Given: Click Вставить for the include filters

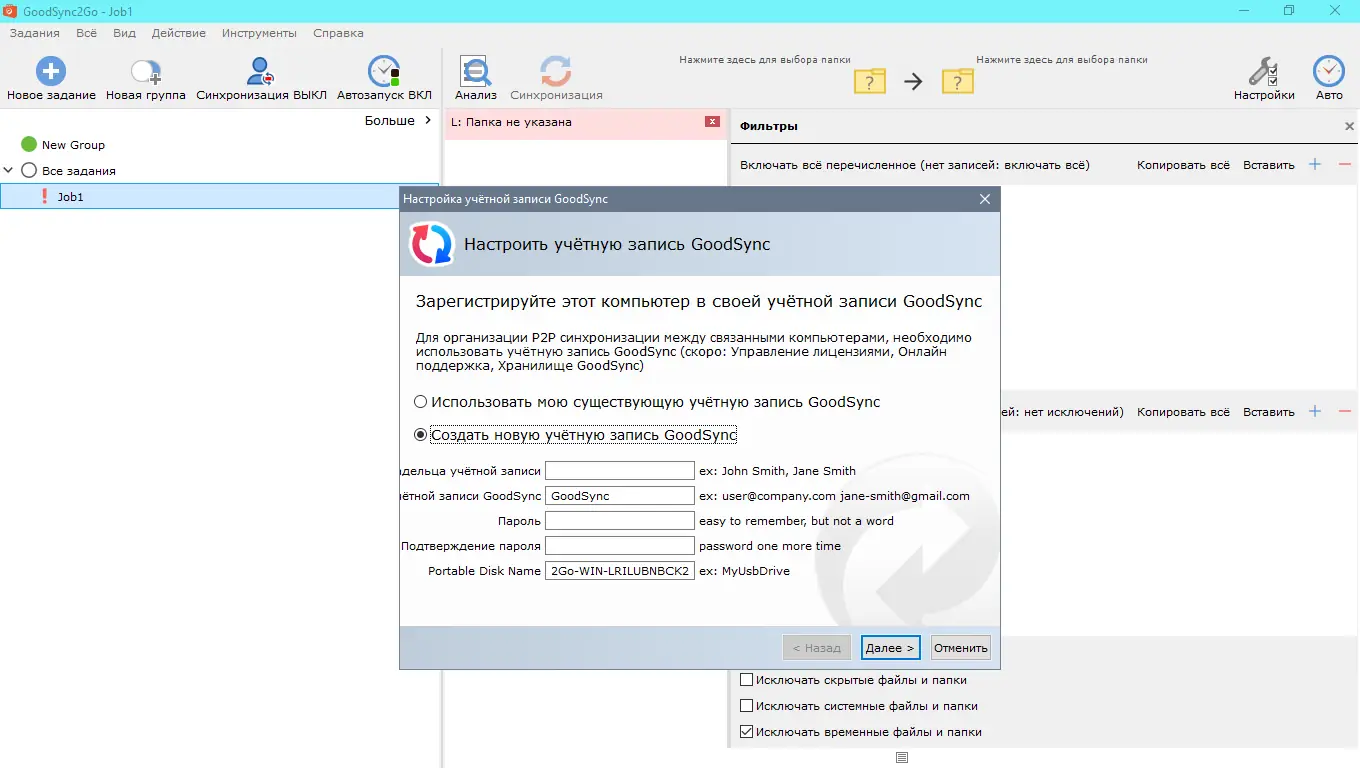Looking at the screenshot, I should pyautogui.click(x=1269, y=165).
